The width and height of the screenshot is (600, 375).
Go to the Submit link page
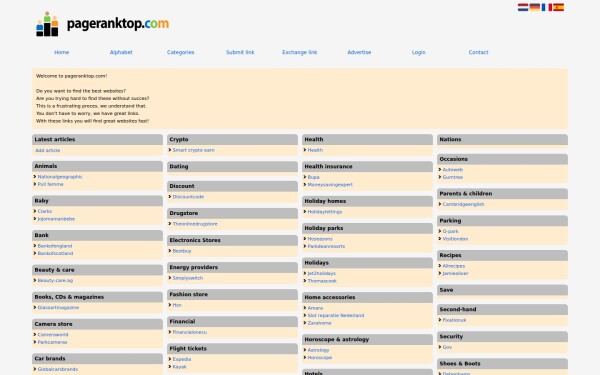(240, 52)
